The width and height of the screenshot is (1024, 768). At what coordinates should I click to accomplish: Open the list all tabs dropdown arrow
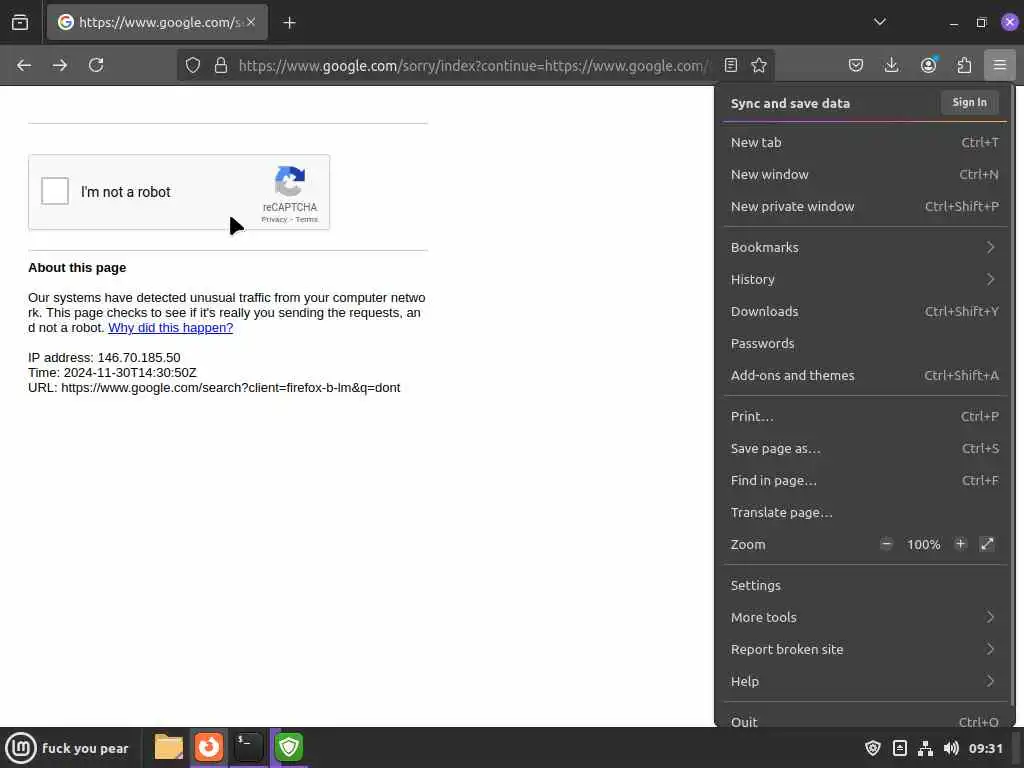click(880, 22)
